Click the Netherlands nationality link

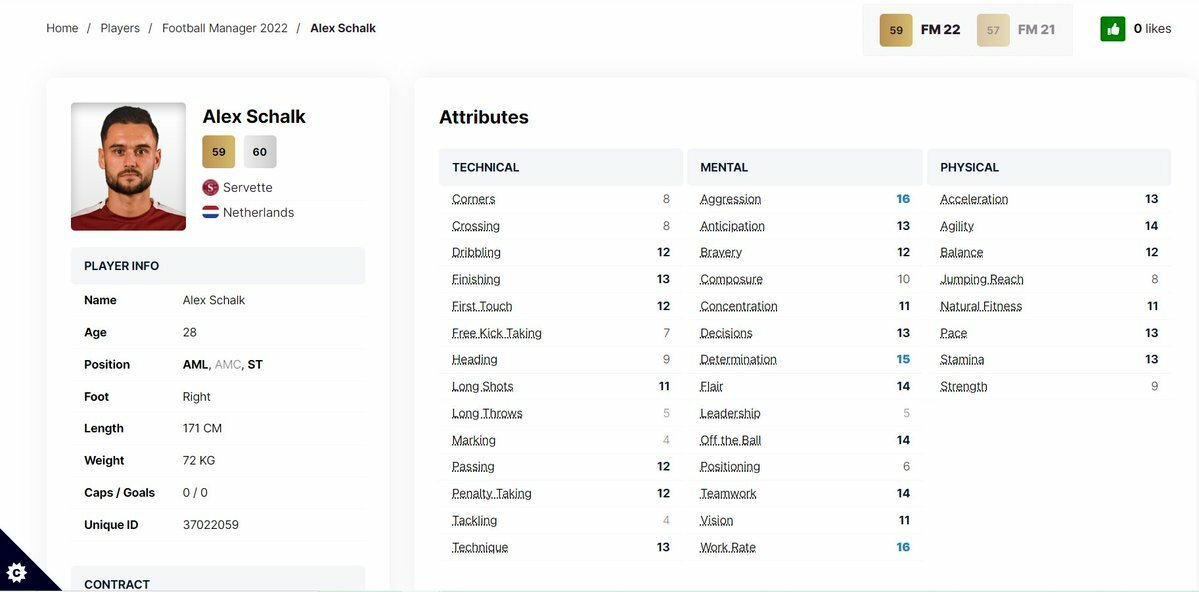258,213
